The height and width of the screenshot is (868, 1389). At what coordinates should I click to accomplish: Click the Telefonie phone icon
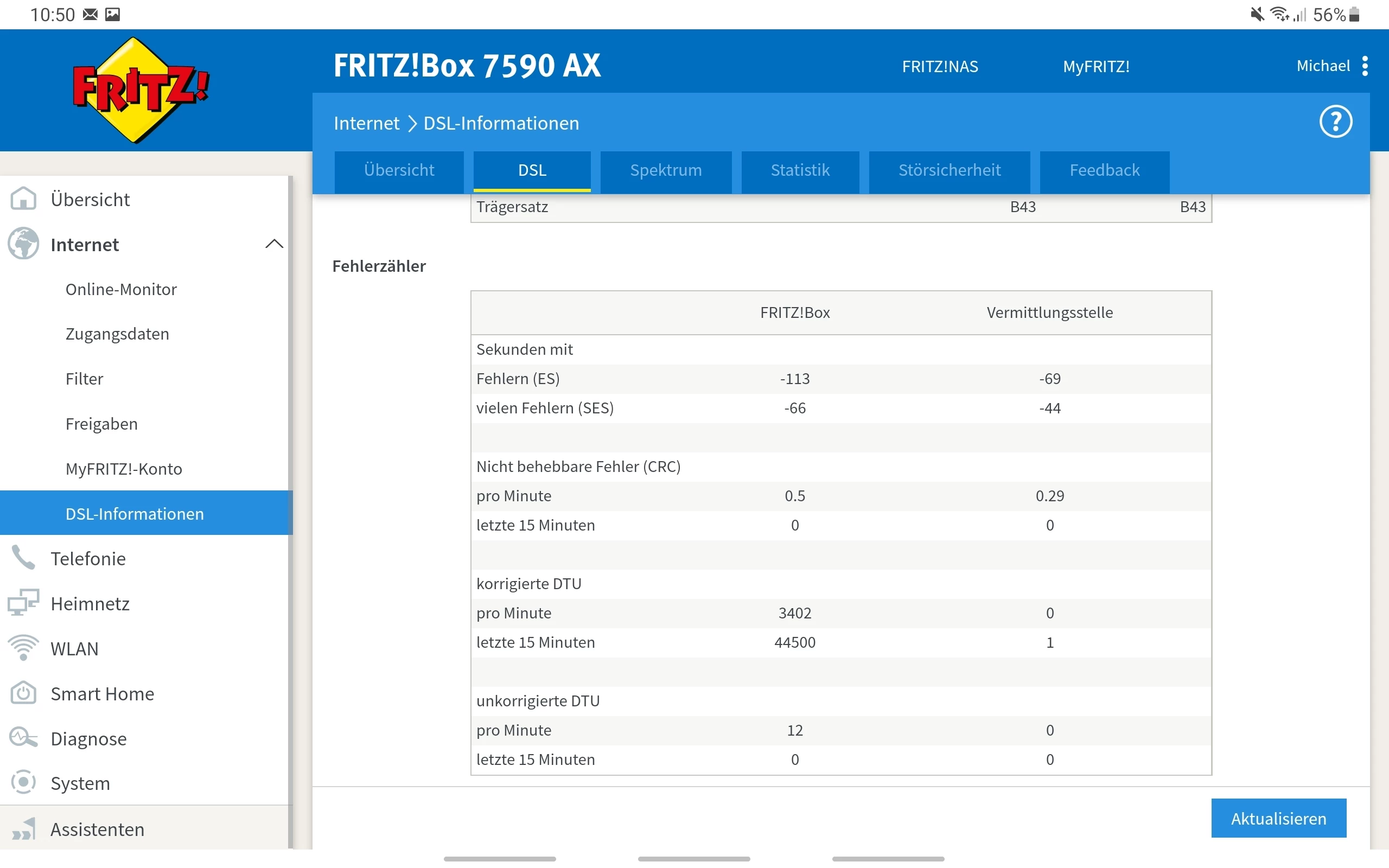click(23, 558)
